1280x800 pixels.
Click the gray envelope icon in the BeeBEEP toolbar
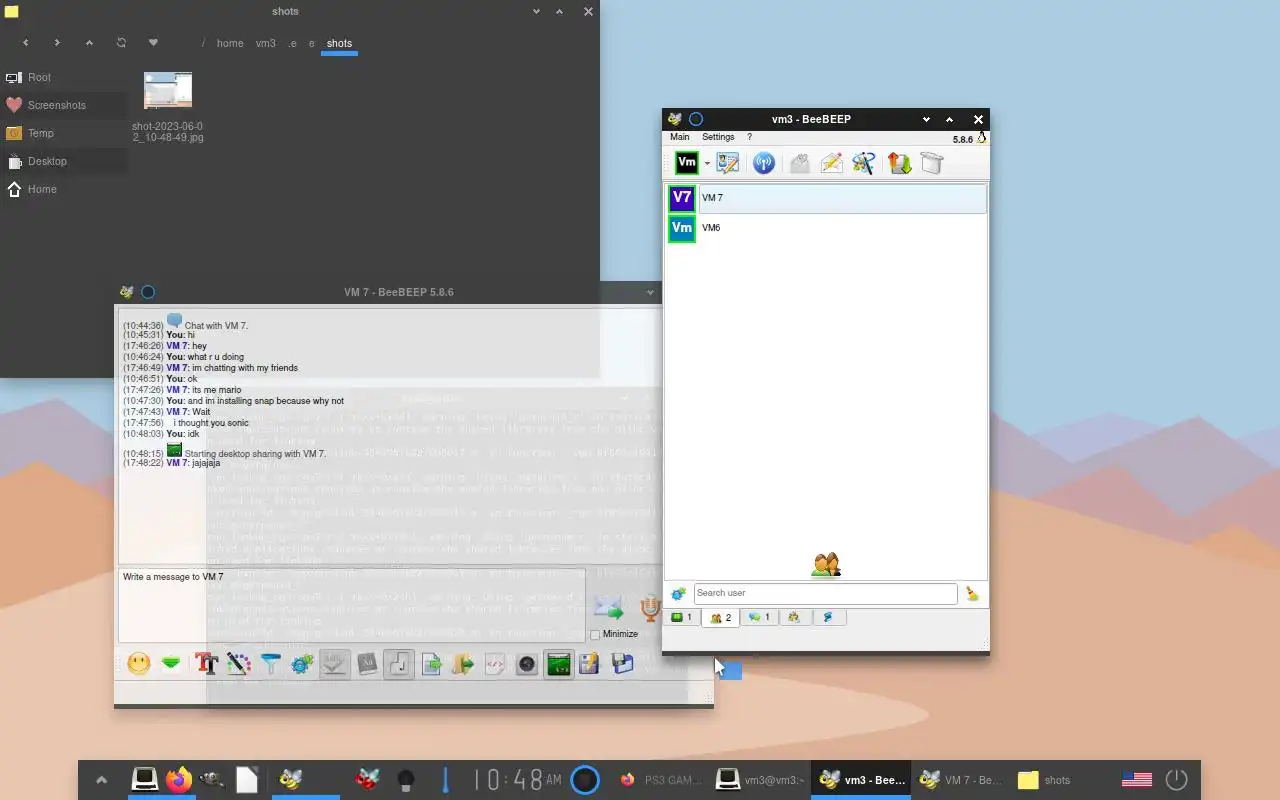click(x=799, y=163)
